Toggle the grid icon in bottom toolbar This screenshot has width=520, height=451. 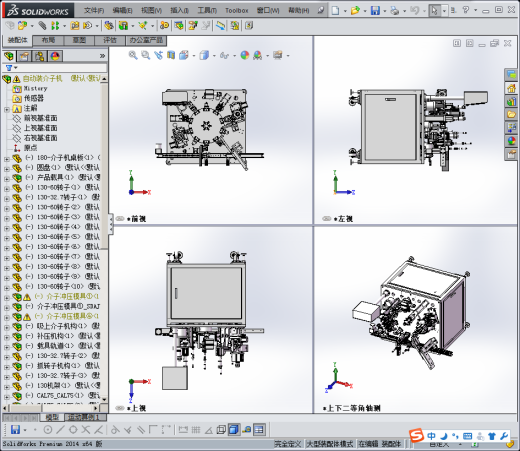point(196,430)
